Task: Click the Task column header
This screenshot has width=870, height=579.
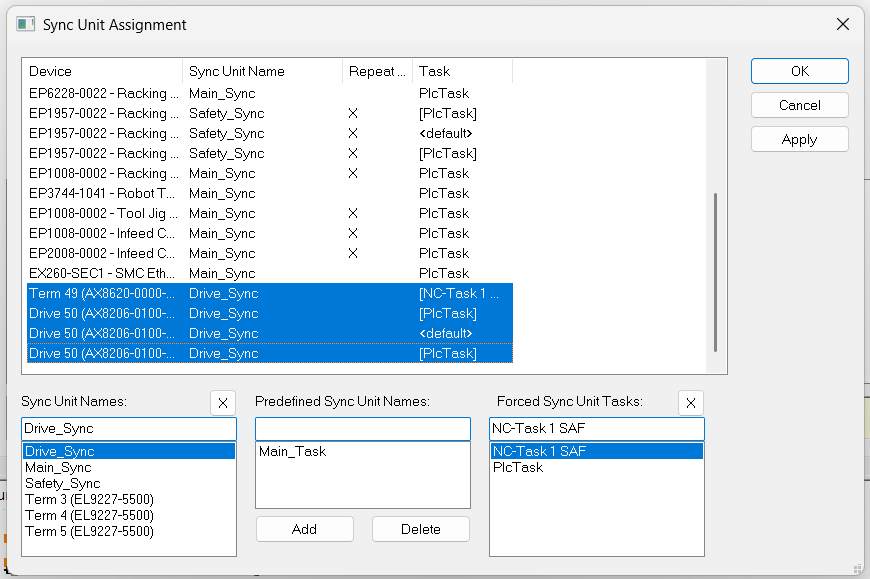Action: tap(462, 72)
